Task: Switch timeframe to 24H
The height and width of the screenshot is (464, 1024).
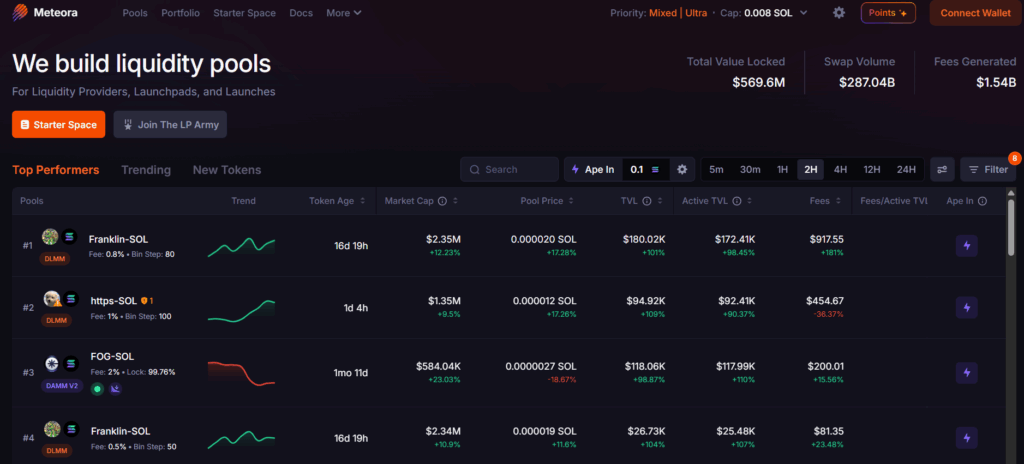Action: pyautogui.click(x=906, y=170)
